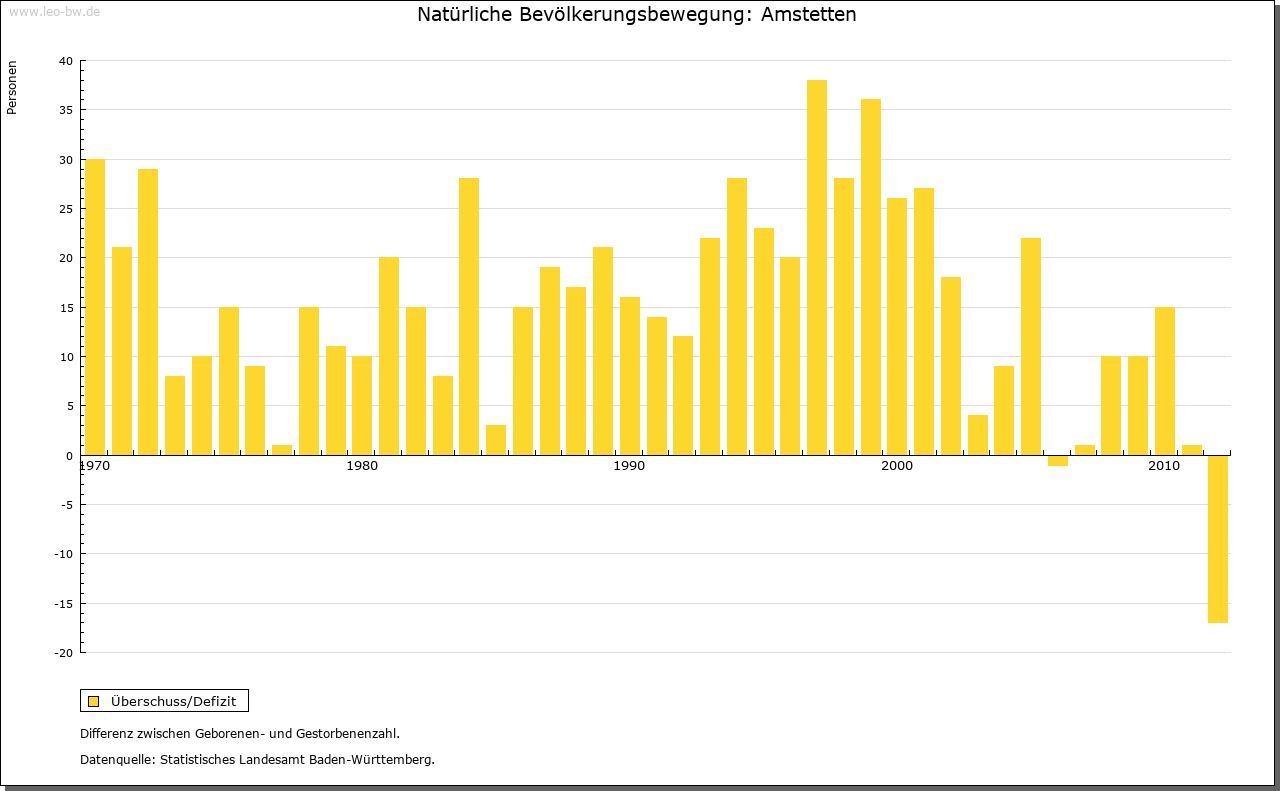The height and width of the screenshot is (791, 1280).
Task: Click the 'Differenz zwischen Geborenen- und Gestorbenenzahl' note
Action: click(240, 733)
